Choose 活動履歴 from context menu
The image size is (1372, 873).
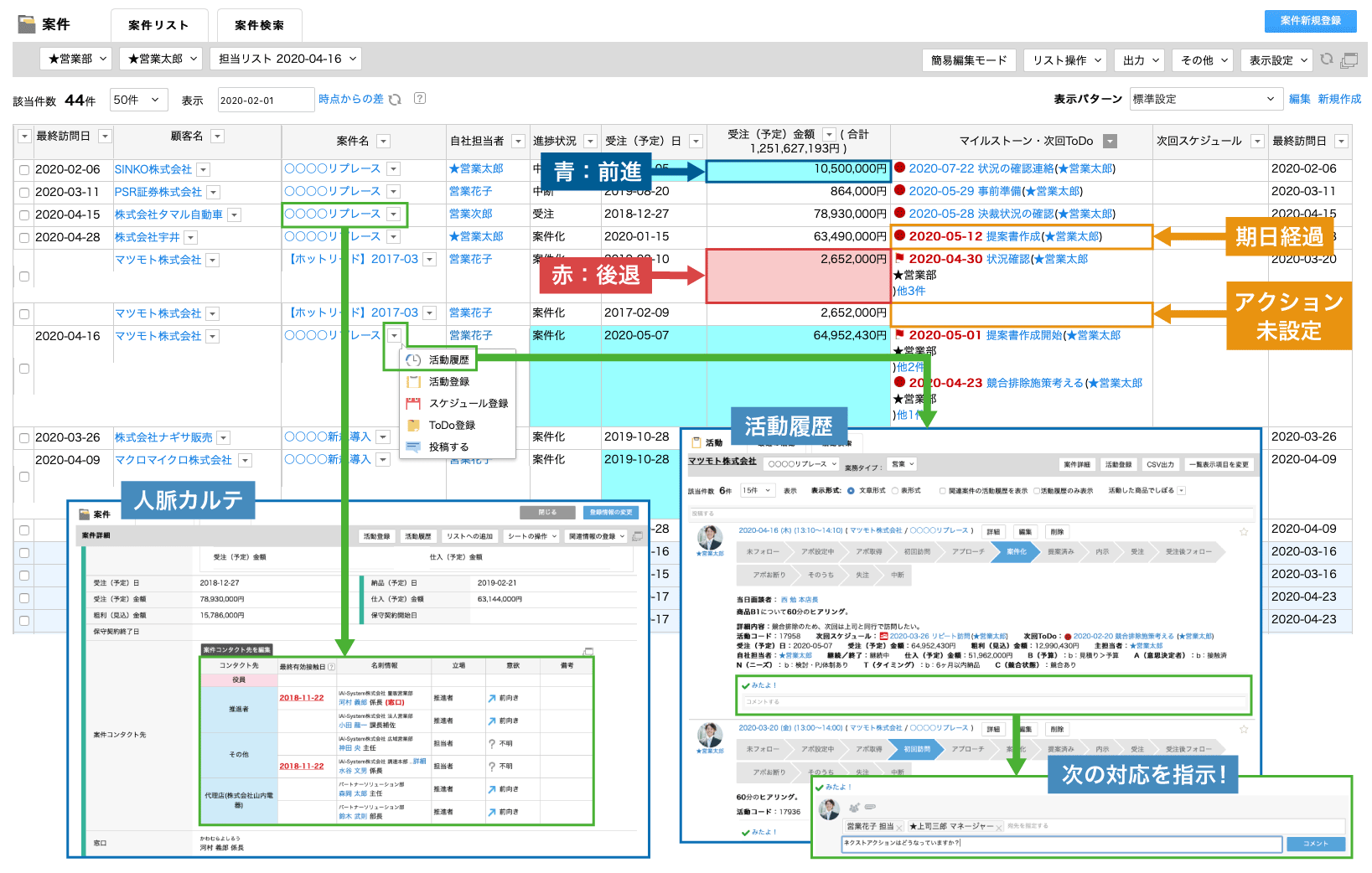point(448,359)
